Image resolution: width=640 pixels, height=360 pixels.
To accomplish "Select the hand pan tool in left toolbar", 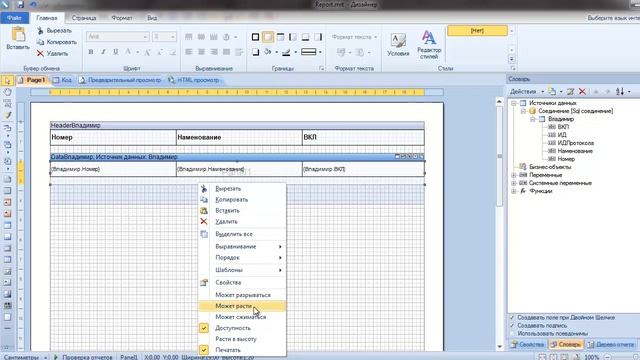I will pos(7,92).
